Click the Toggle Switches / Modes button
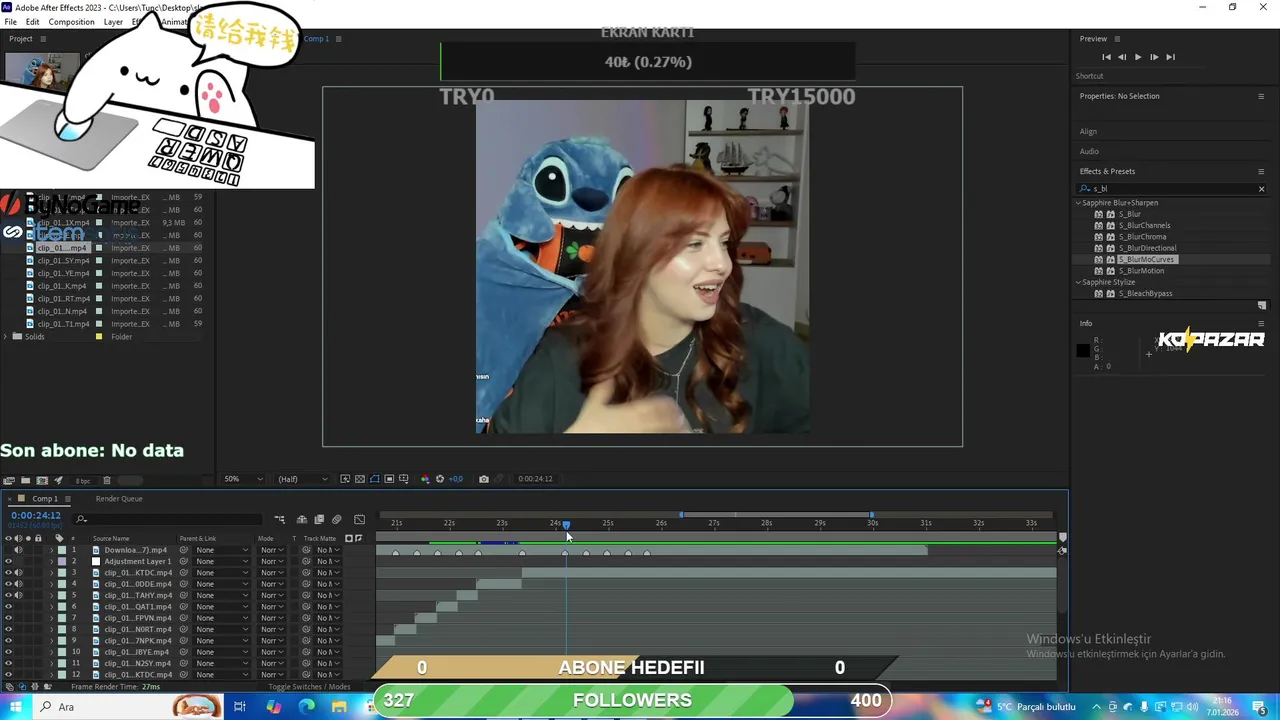1280x720 pixels. pos(309,687)
